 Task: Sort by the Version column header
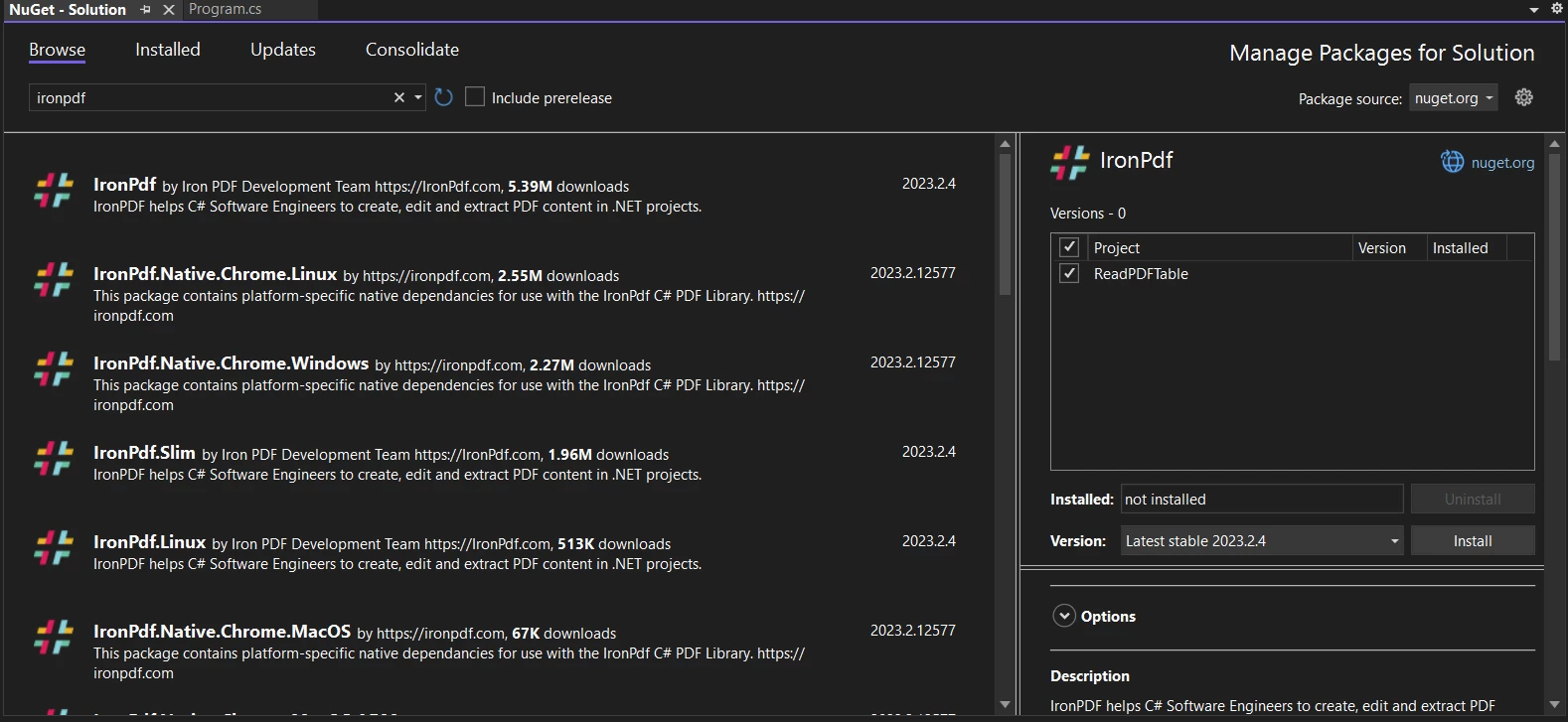(x=1389, y=247)
